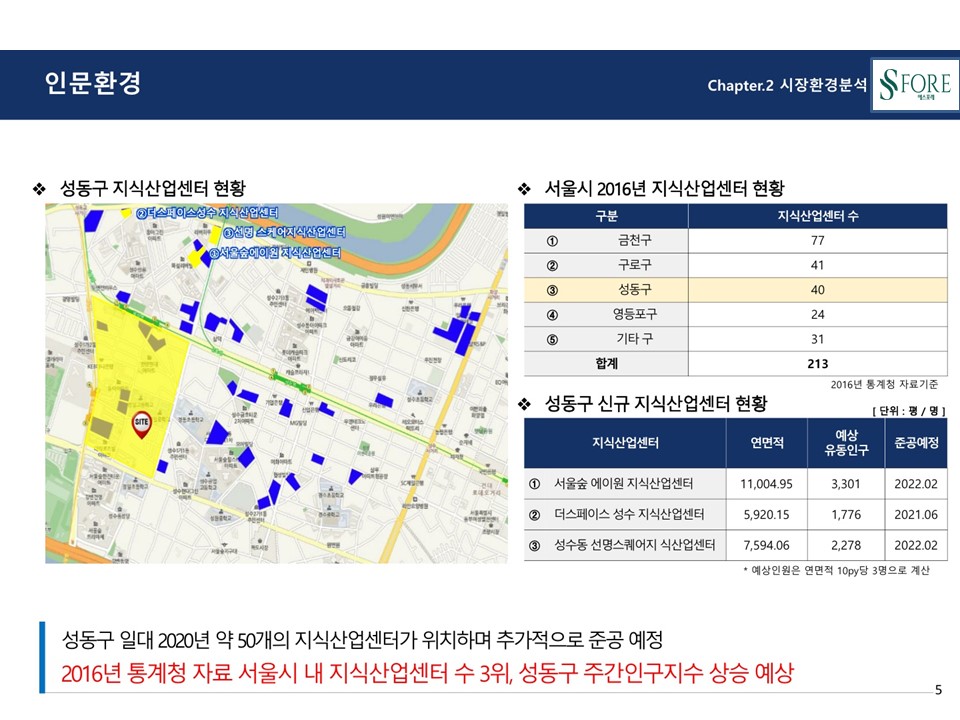960x720 pixels.
Task: Click the 영등포구 table cell
Action: 634,314
